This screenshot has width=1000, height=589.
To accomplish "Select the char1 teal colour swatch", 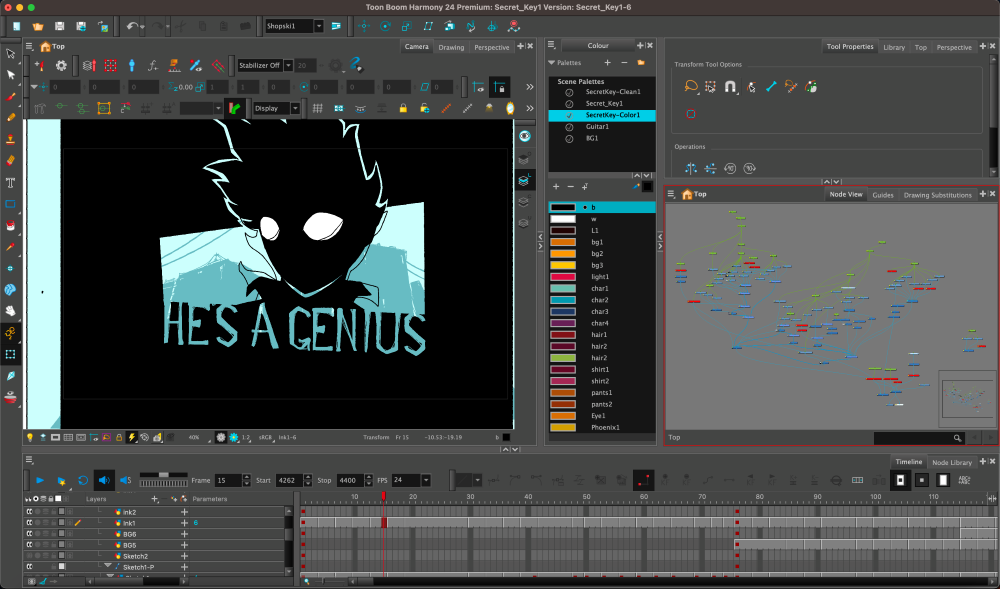I will [563, 288].
